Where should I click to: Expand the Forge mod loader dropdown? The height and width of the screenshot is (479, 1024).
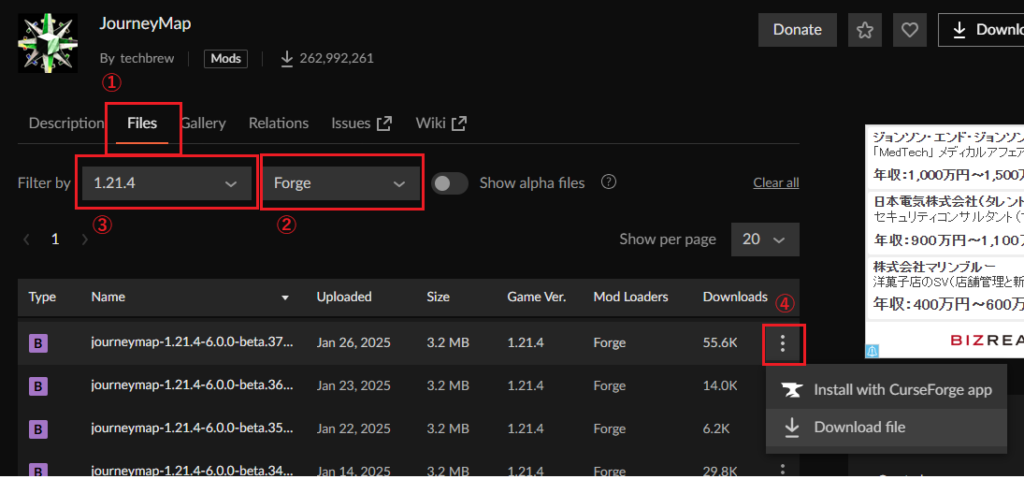[340, 184]
